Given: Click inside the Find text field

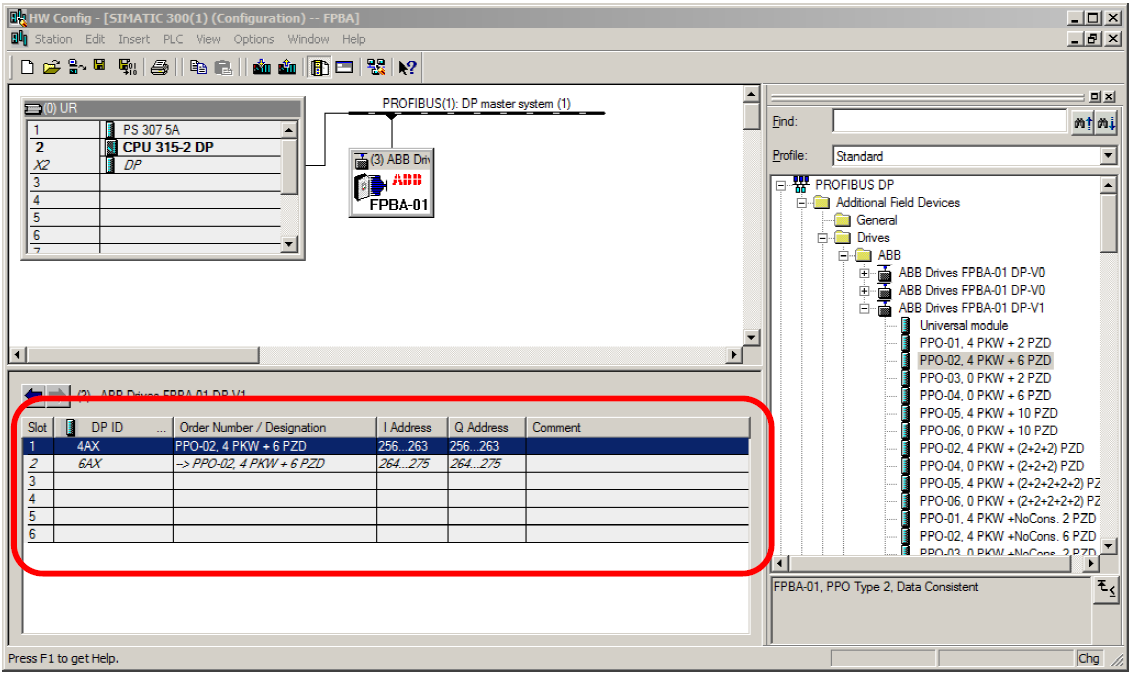Looking at the screenshot, I should [948, 122].
